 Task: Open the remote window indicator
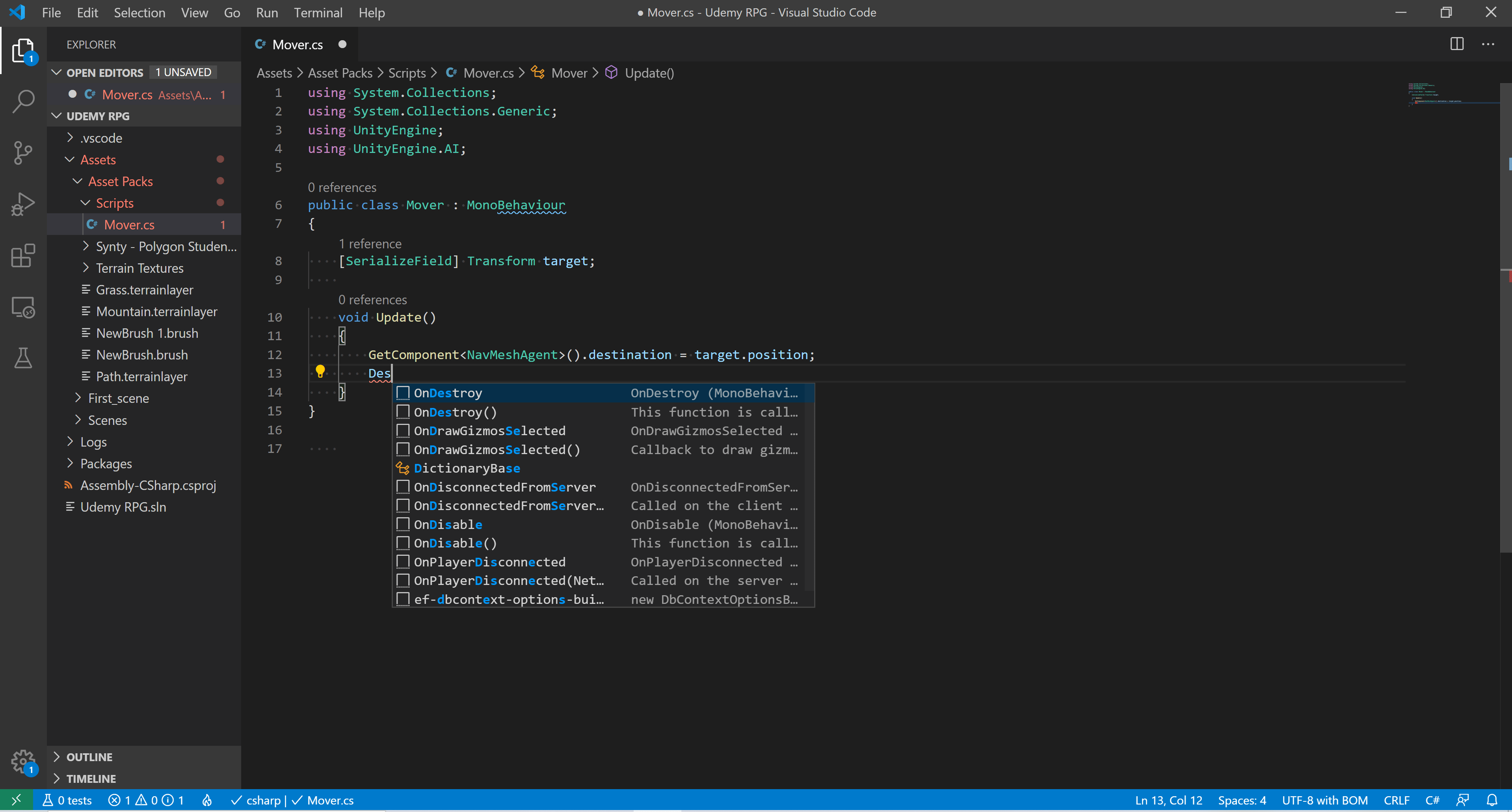click(16, 800)
